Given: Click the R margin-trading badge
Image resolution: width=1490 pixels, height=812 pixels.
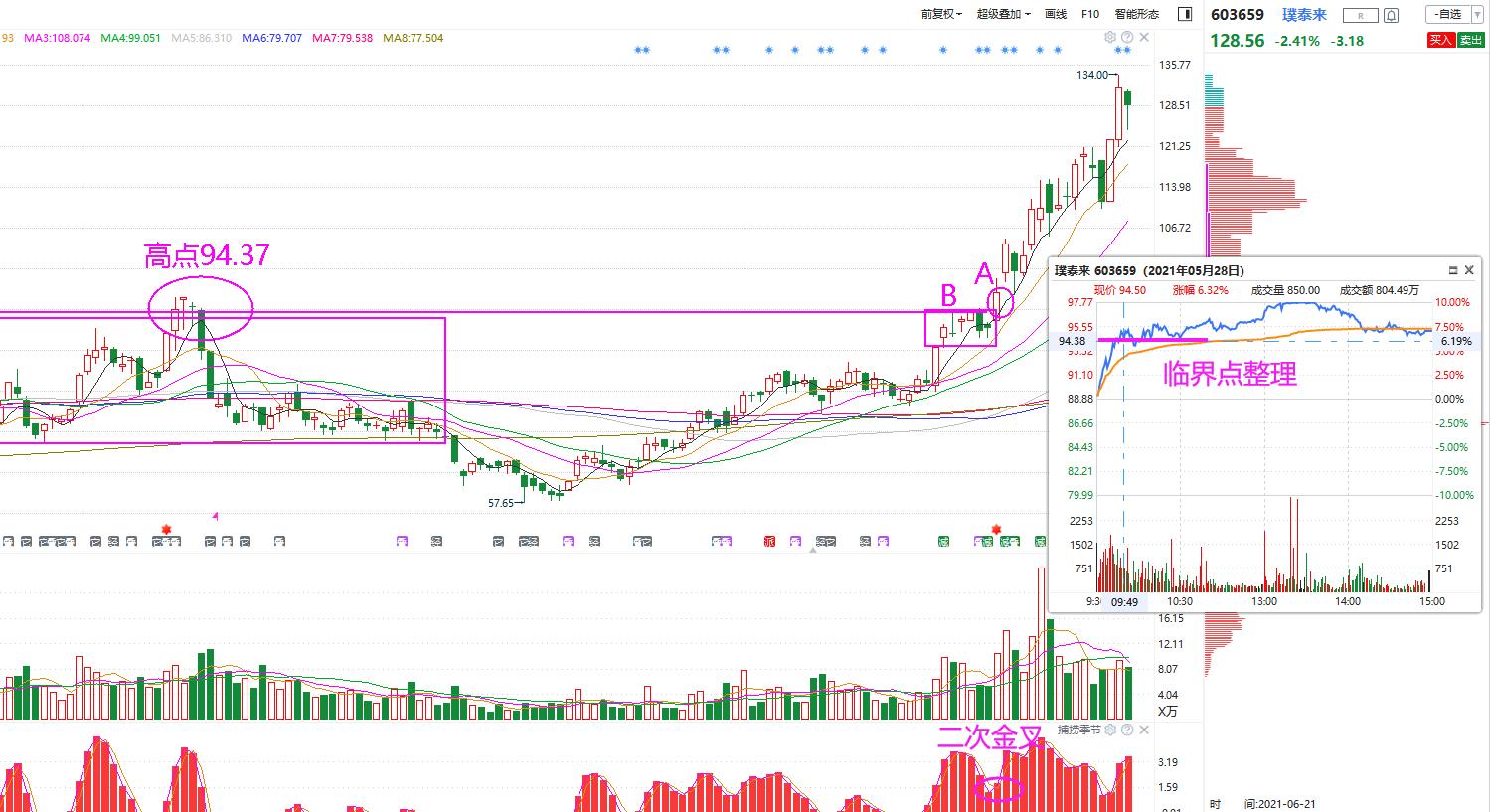Looking at the screenshot, I should pyautogui.click(x=1360, y=15).
